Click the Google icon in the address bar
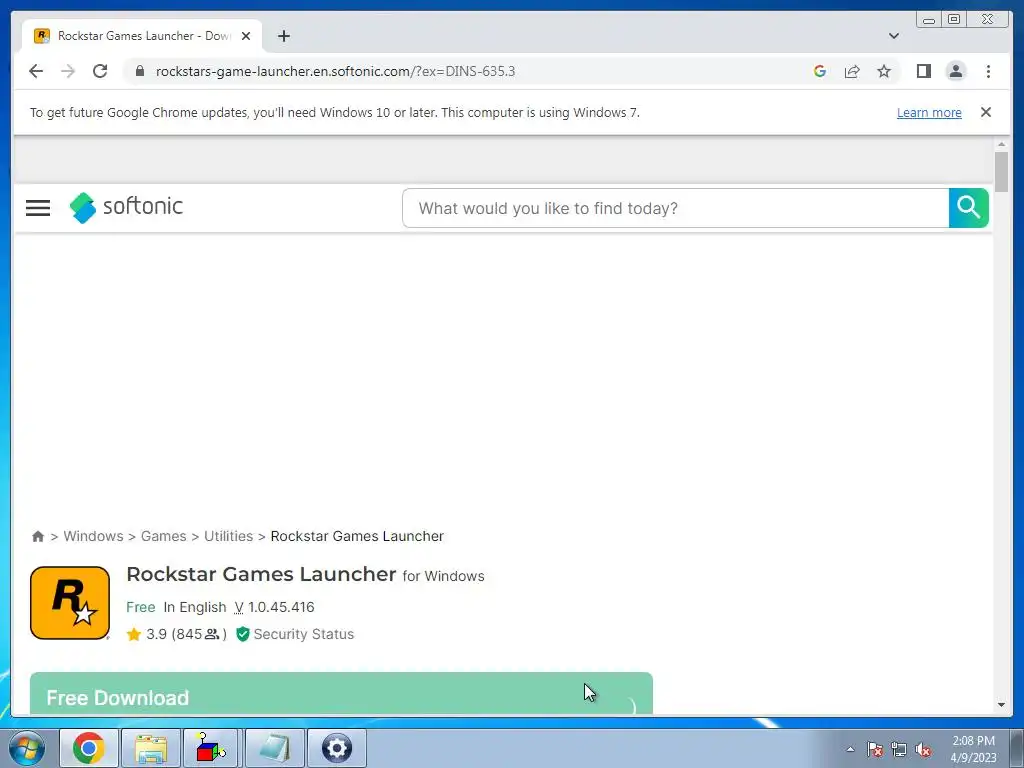1024x768 pixels. 820,71
